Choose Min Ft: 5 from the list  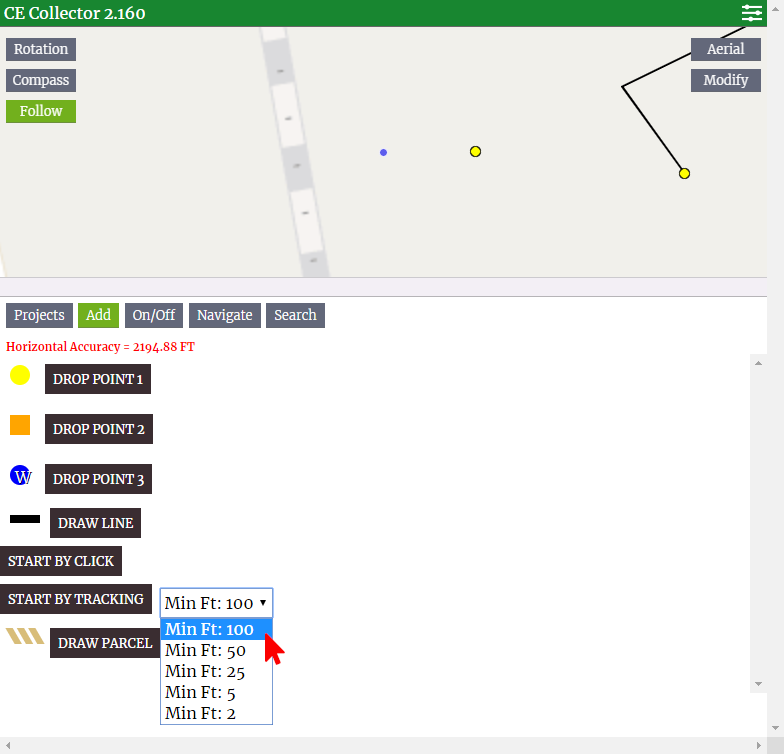coord(201,692)
